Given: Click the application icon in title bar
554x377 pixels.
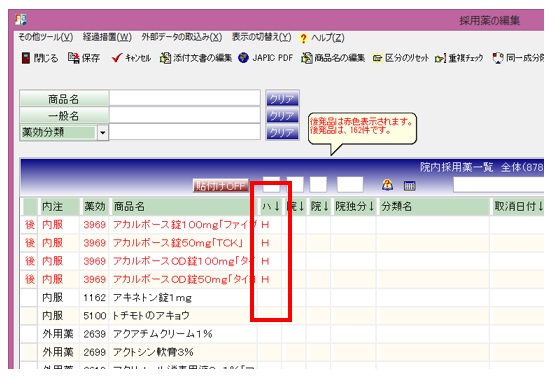Looking at the screenshot, I should point(21,19).
